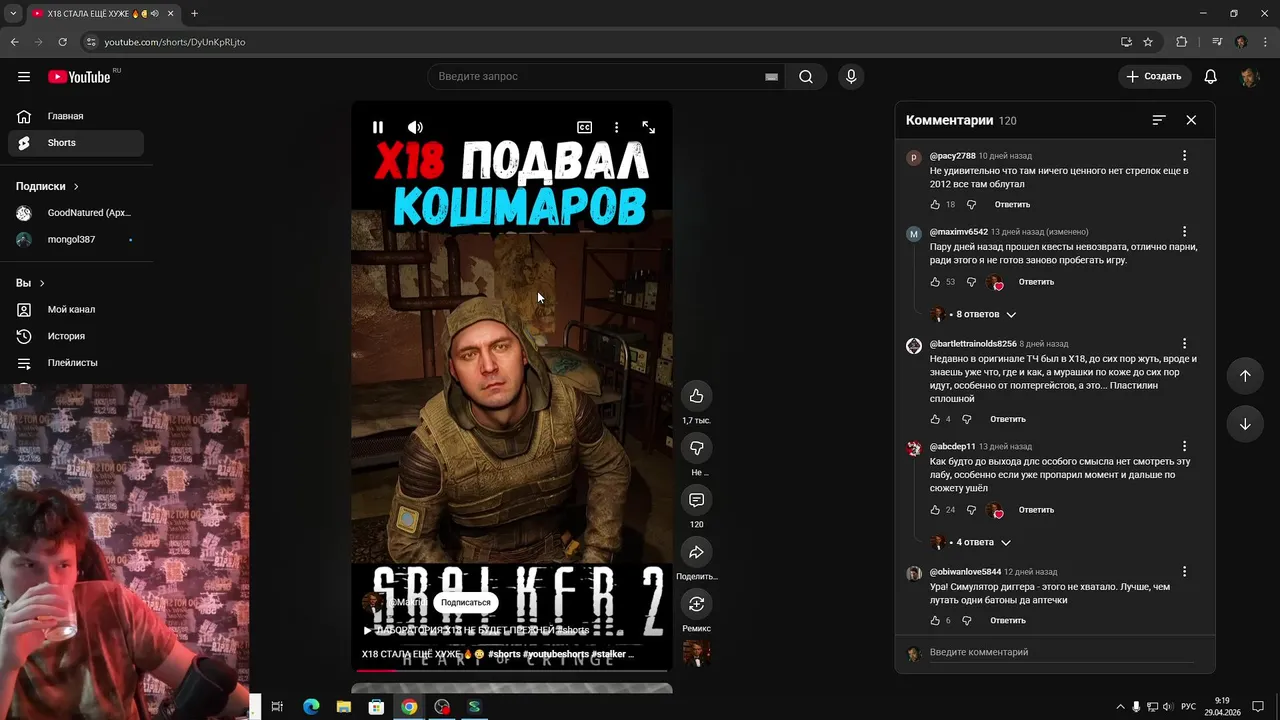Dislike the @obiwanlove5844 comment

tap(967, 621)
